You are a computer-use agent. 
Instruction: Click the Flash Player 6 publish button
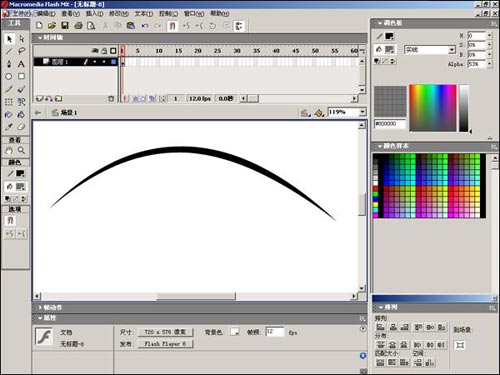coord(165,344)
